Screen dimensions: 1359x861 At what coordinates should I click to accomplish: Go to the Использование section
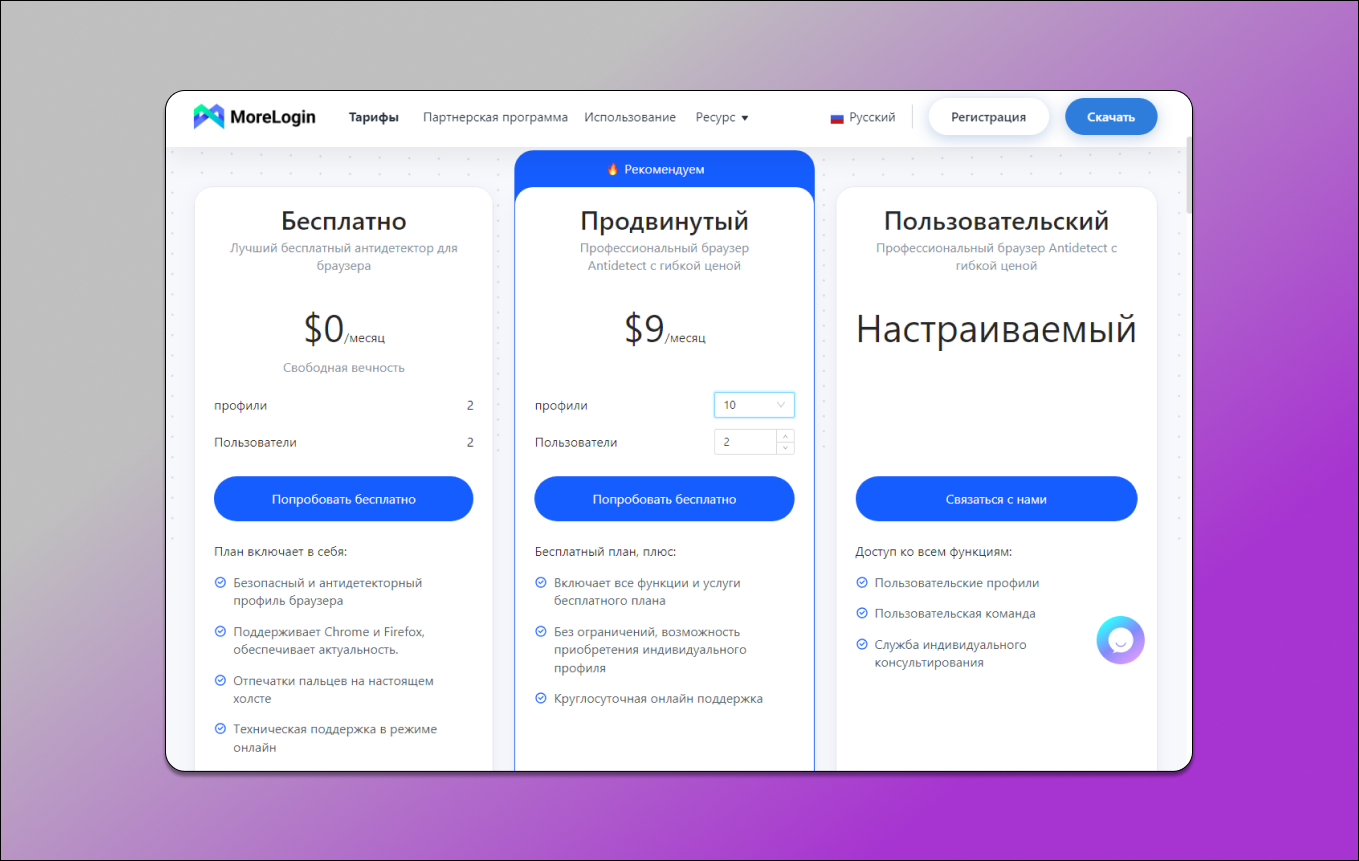[630, 117]
